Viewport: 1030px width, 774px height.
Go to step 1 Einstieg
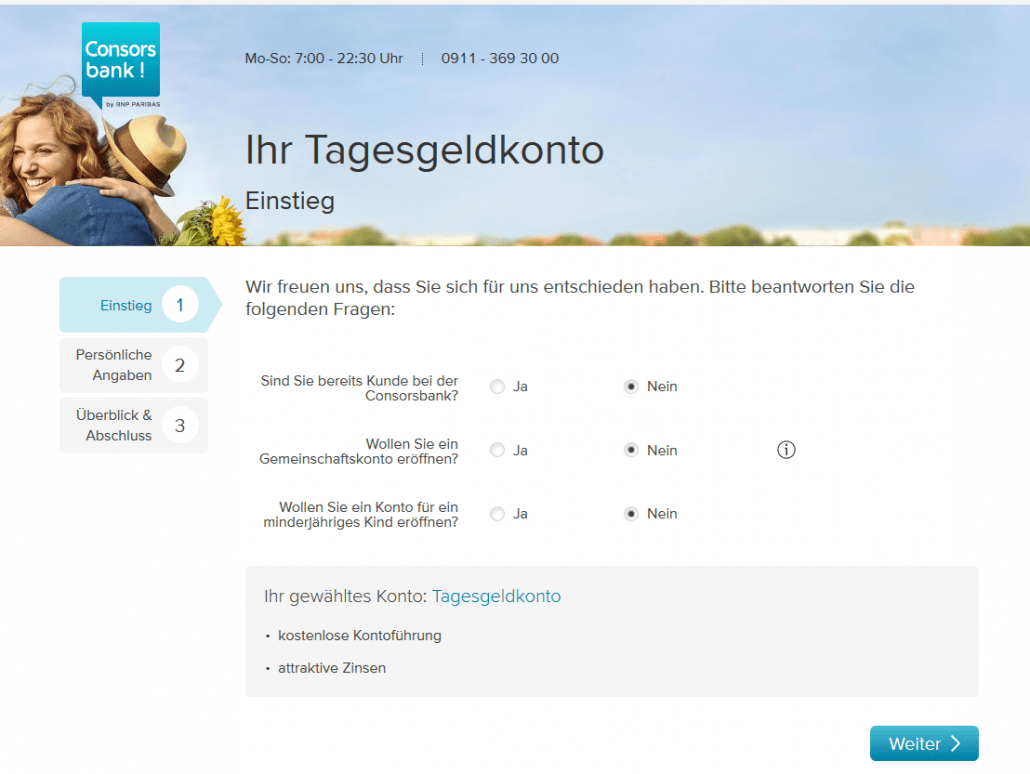pyautogui.click(x=140, y=305)
